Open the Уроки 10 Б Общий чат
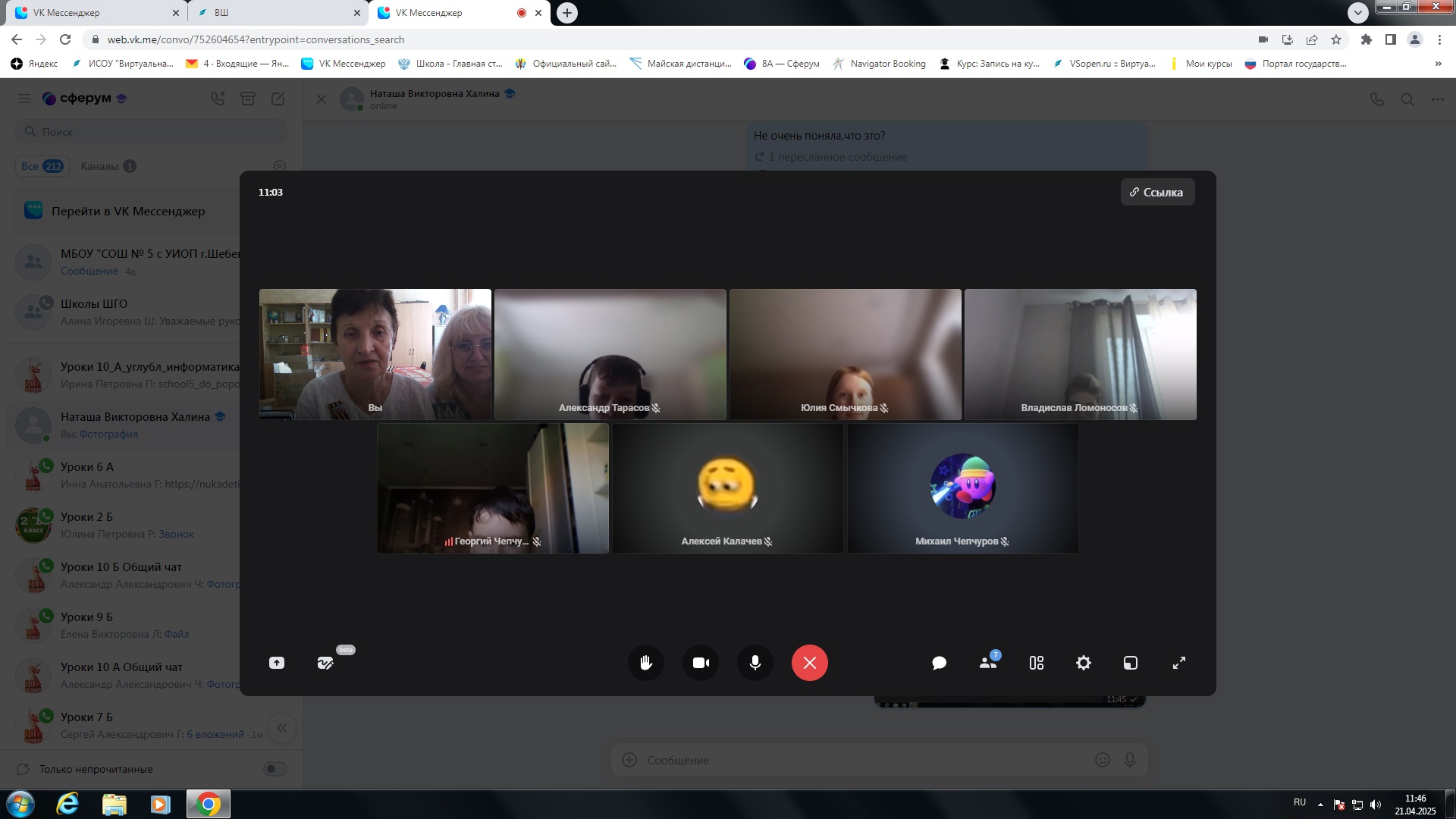This screenshot has height=819, width=1456. click(127, 576)
